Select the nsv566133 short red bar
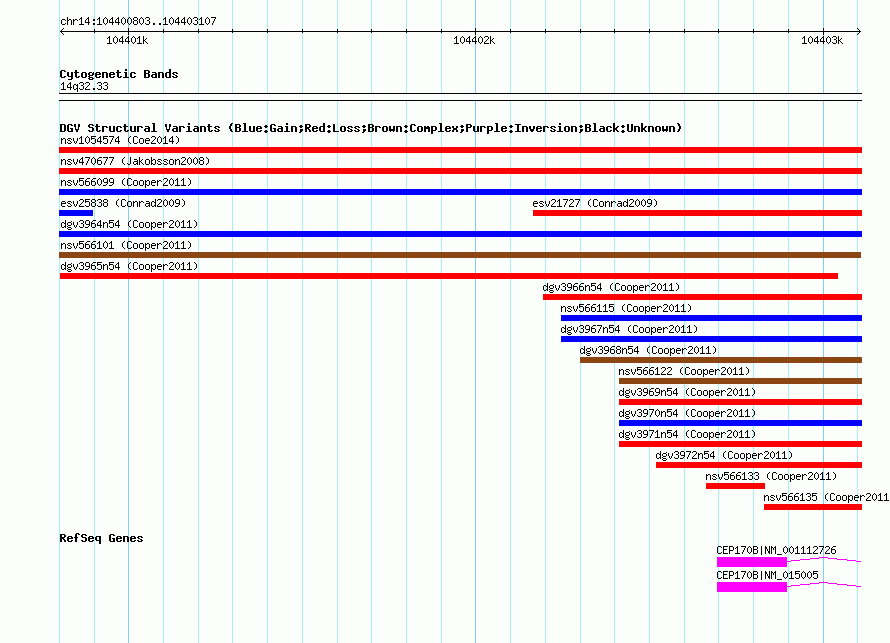Viewport: 890px width, 643px height. tap(735, 486)
